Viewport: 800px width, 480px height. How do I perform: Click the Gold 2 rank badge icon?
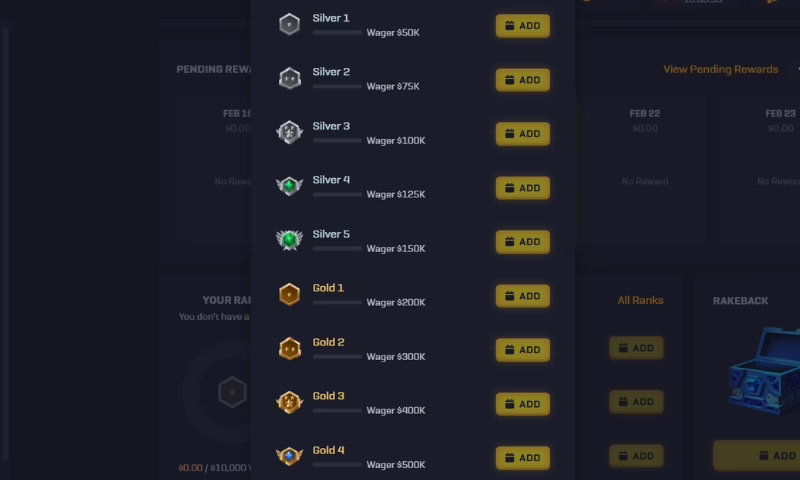289,349
